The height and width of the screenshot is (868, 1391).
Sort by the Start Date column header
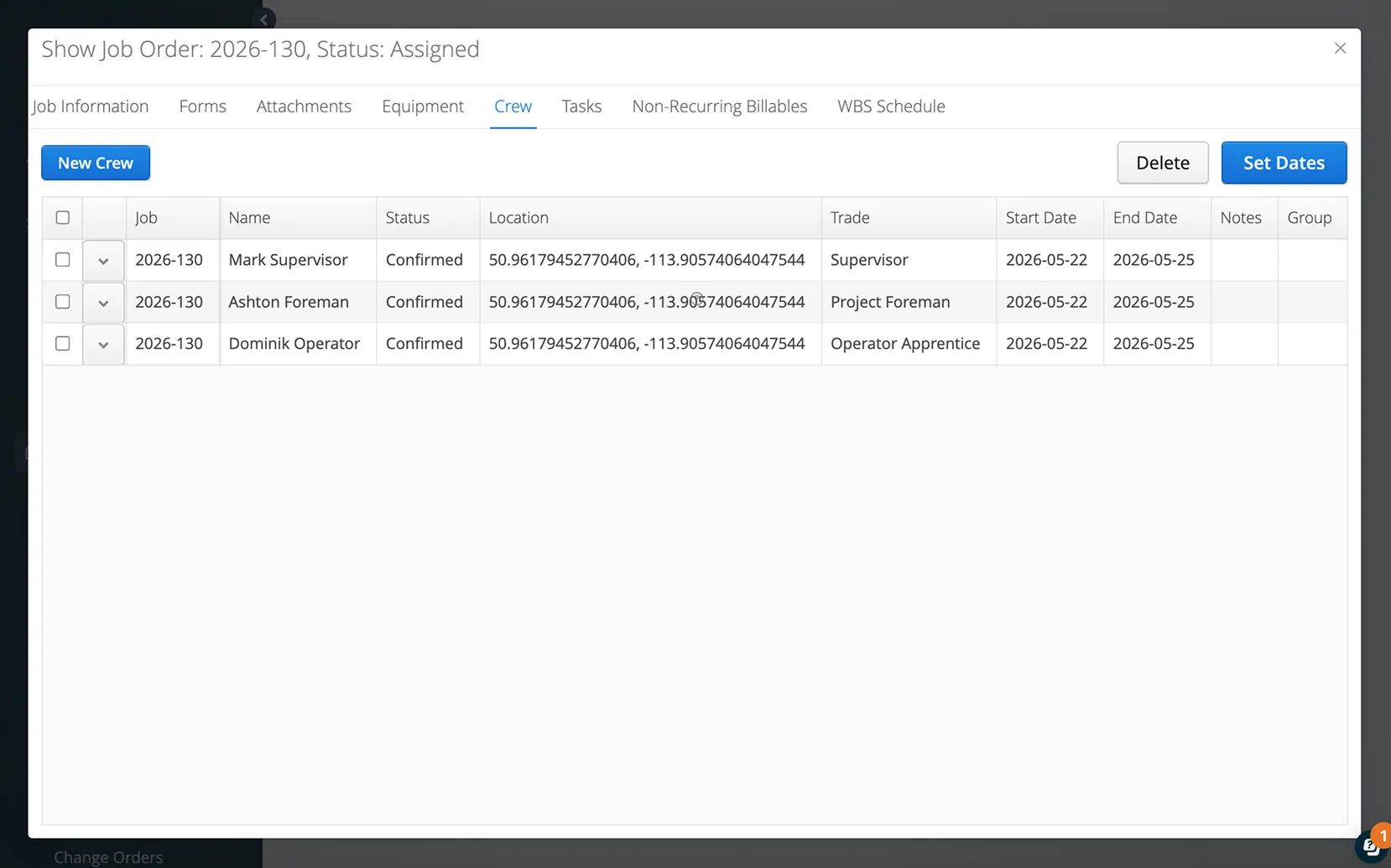[1050, 218]
